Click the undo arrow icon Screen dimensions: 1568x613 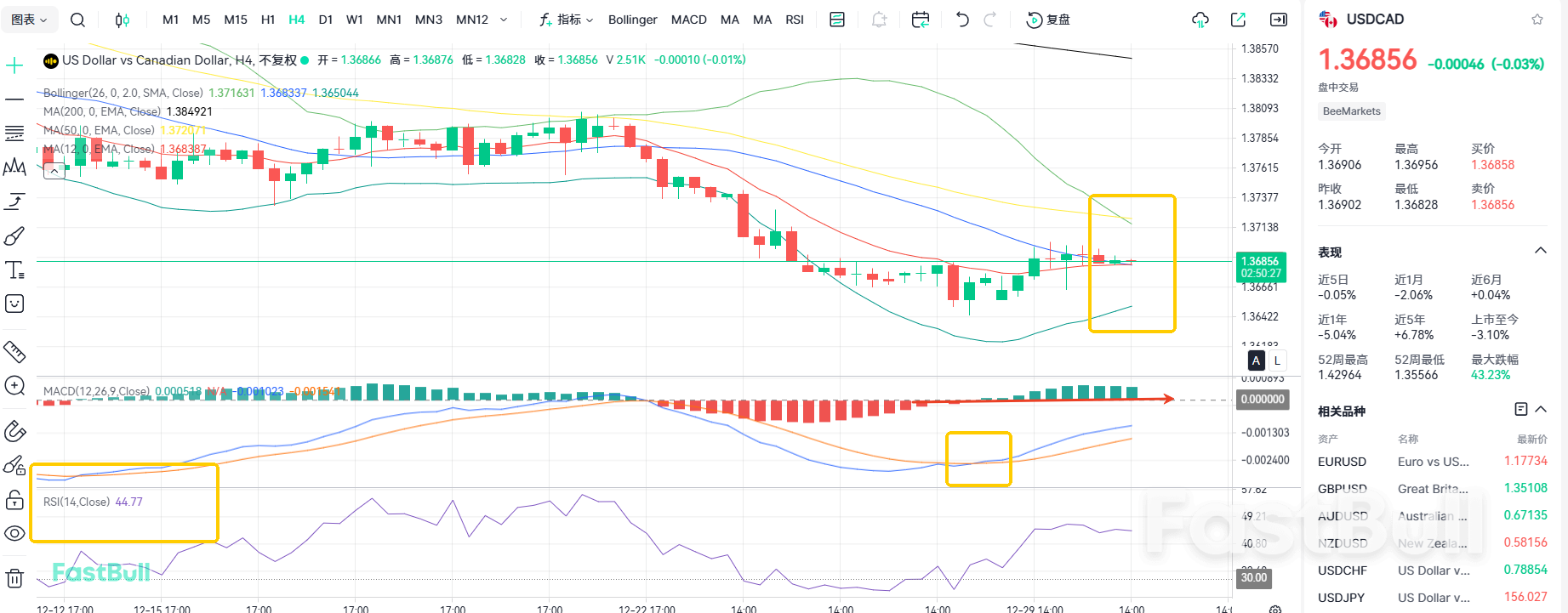click(962, 20)
